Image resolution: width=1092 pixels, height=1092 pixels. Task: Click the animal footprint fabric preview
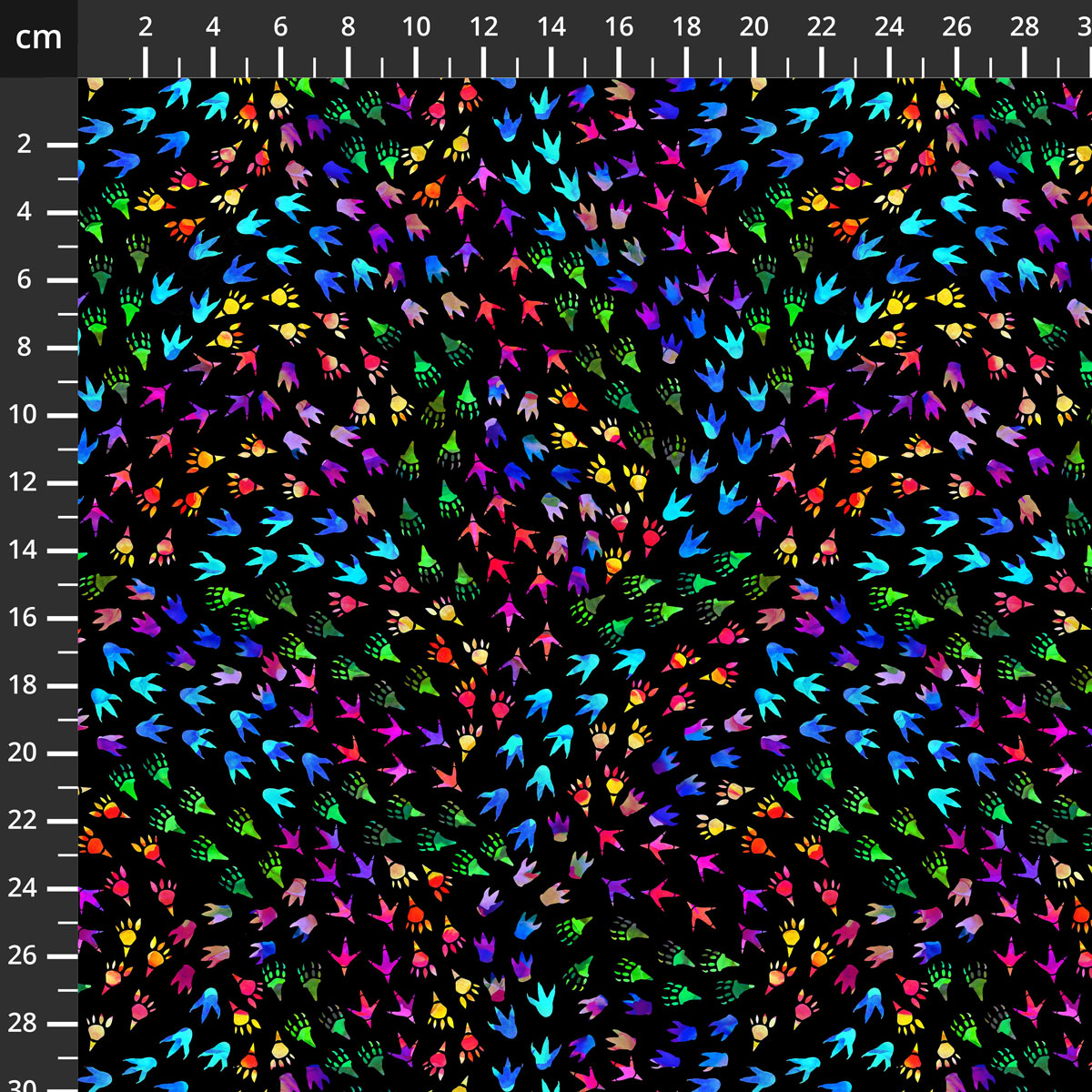(585, 585)
